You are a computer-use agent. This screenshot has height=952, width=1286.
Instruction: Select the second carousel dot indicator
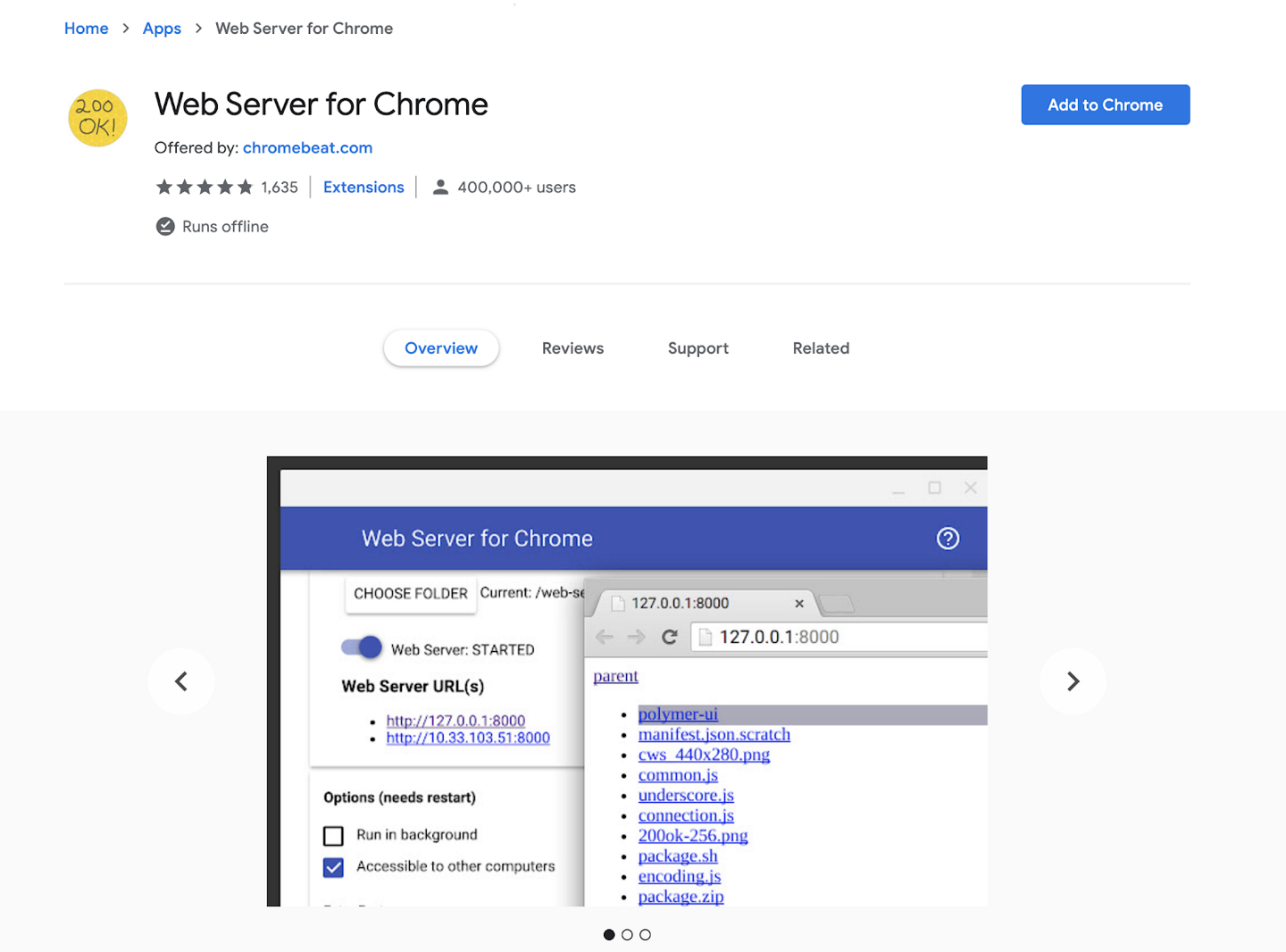point(627,935)
